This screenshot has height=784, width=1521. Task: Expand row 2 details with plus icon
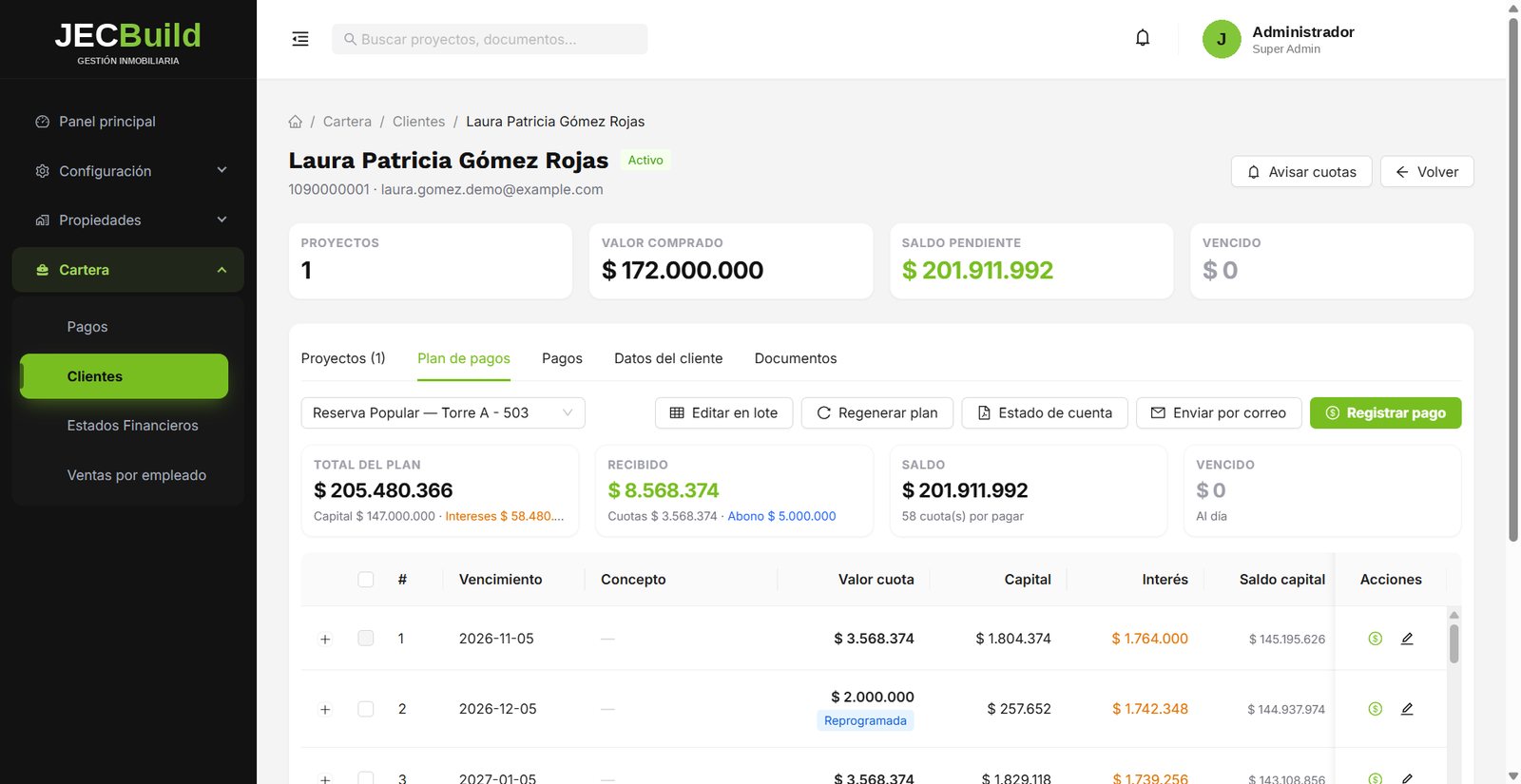click(x=325, y=710)
